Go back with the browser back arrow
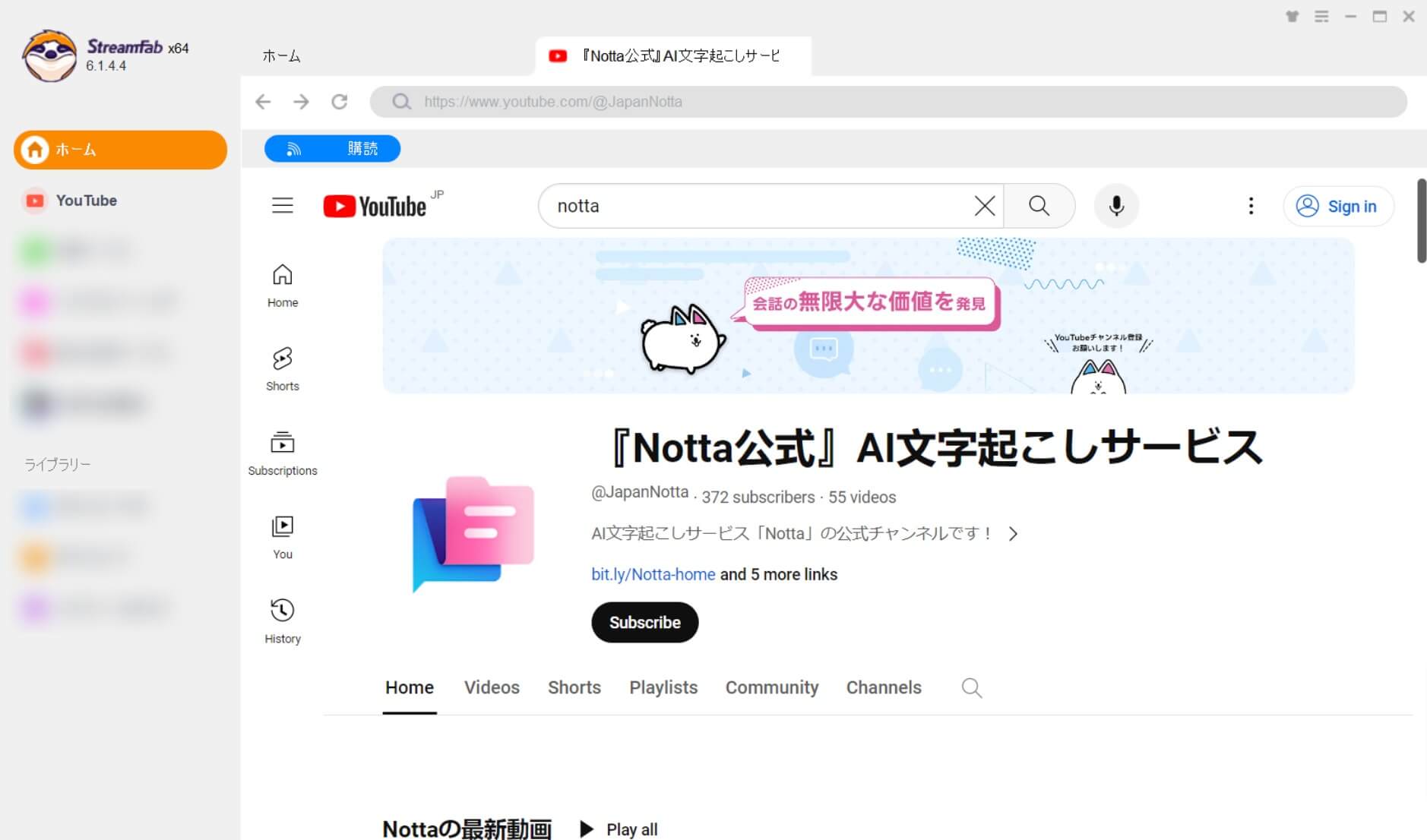Image resolution: width=1427 pixels, height=840 pixels. click(x=263, y=102)
